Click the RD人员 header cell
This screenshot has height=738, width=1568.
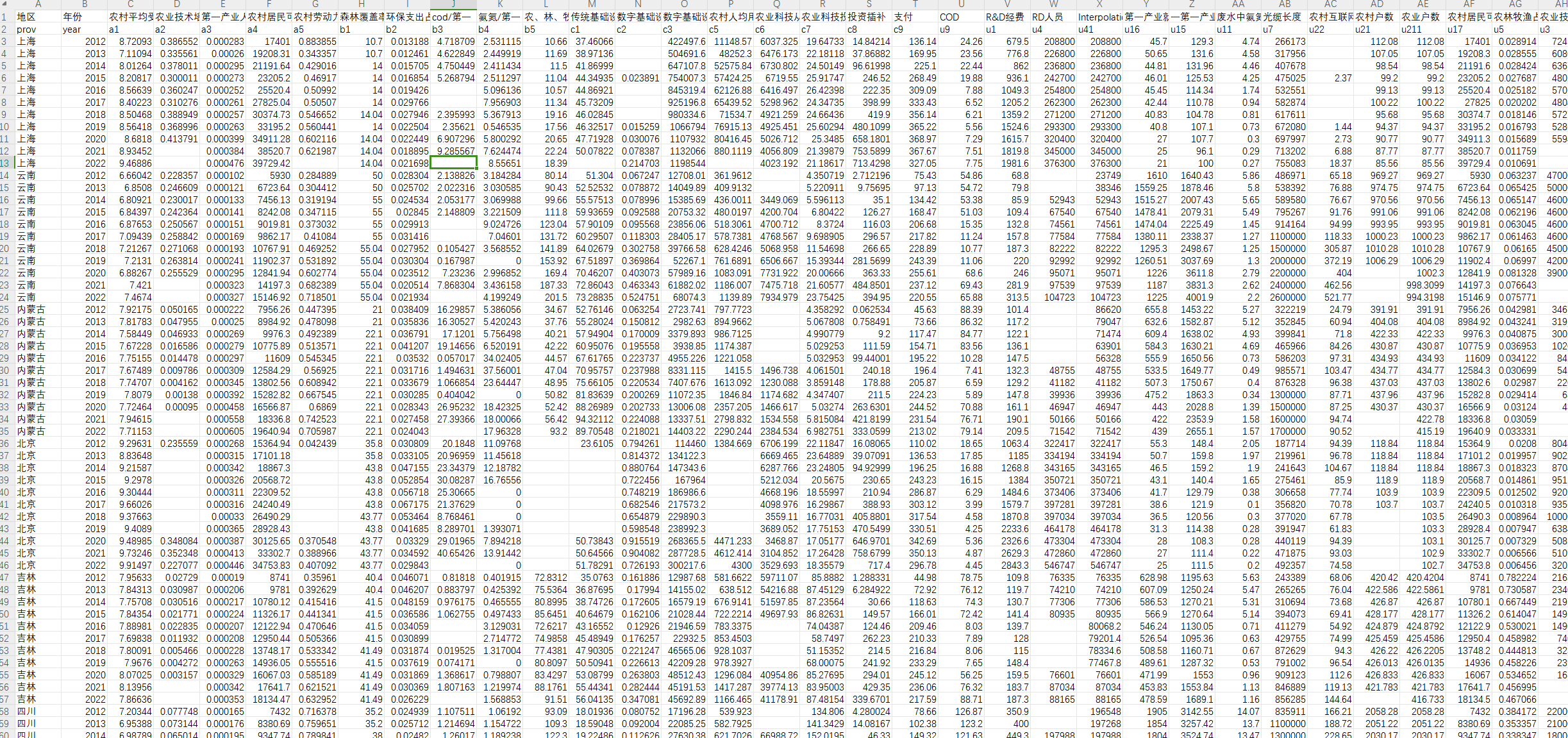click(1053, 17)
